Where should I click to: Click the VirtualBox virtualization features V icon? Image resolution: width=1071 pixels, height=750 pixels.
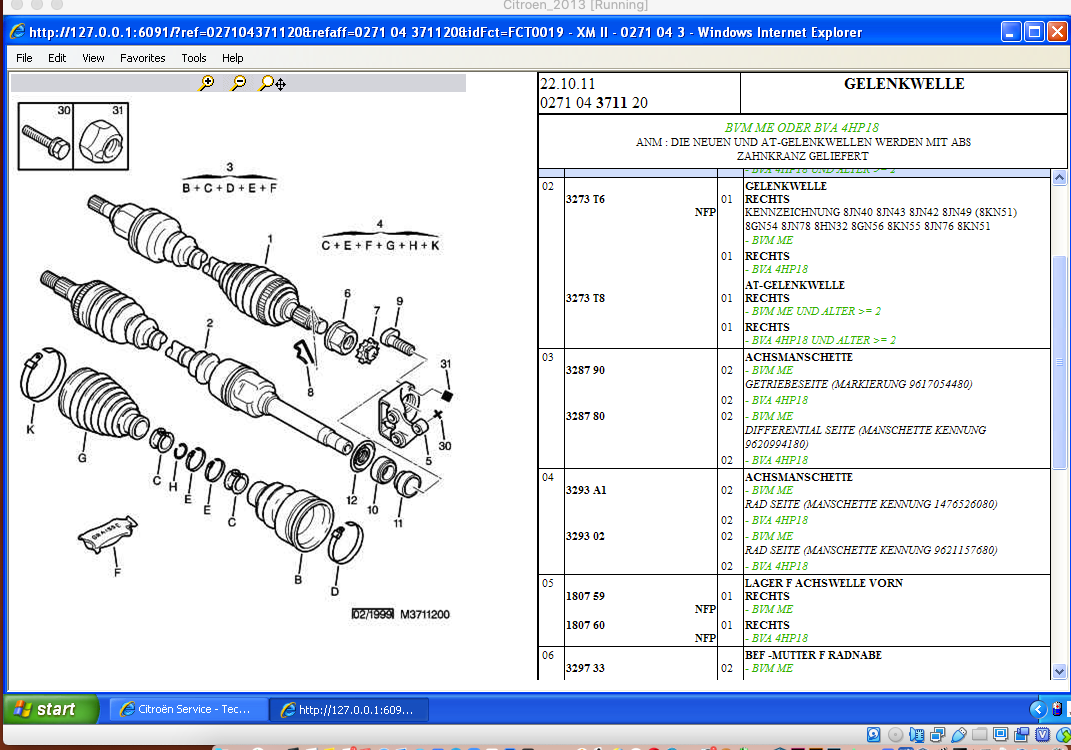point(1042,735)
